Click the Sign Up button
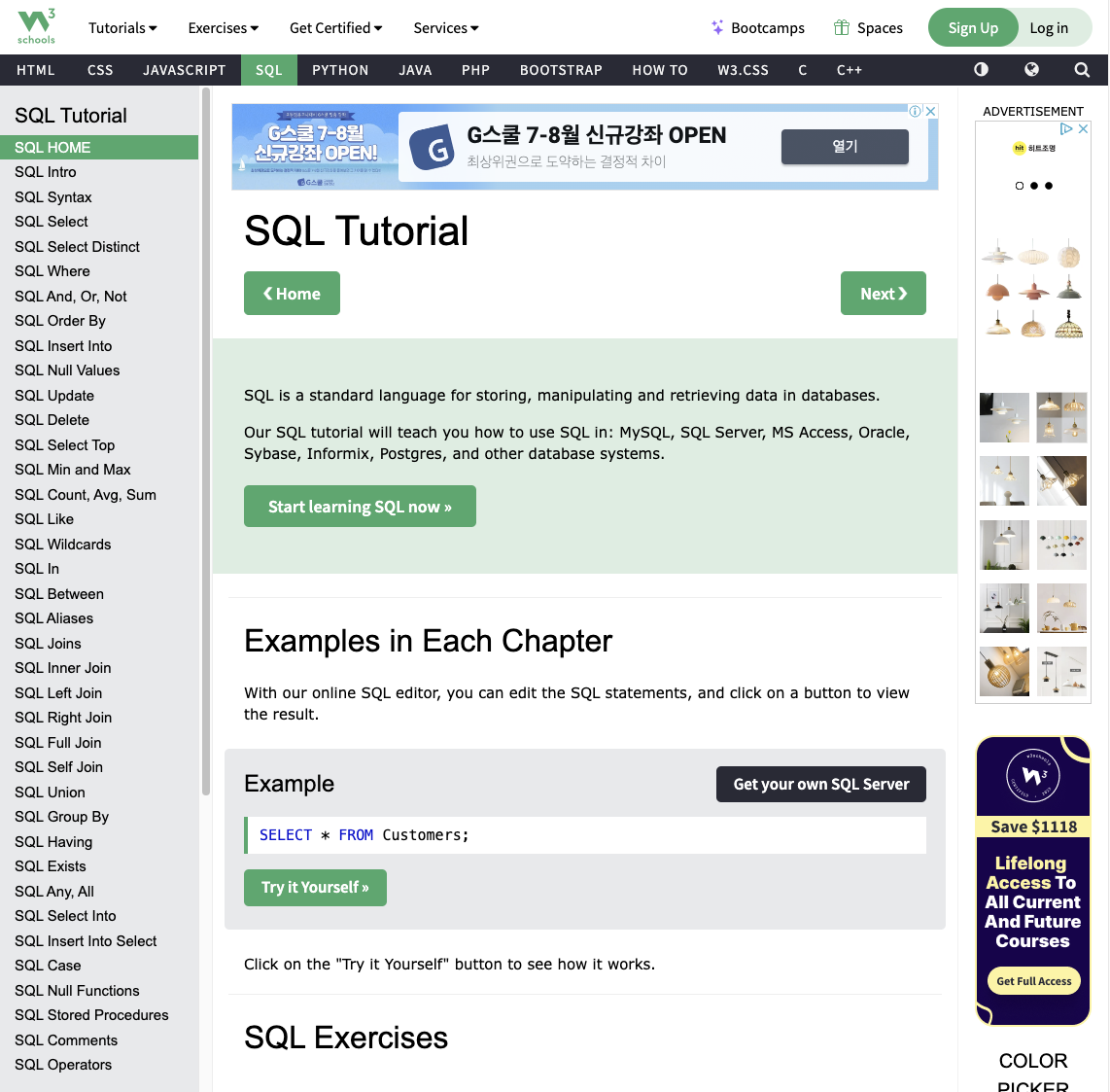The width and height of the screenshot is (1110, 1092). [973, 27]
